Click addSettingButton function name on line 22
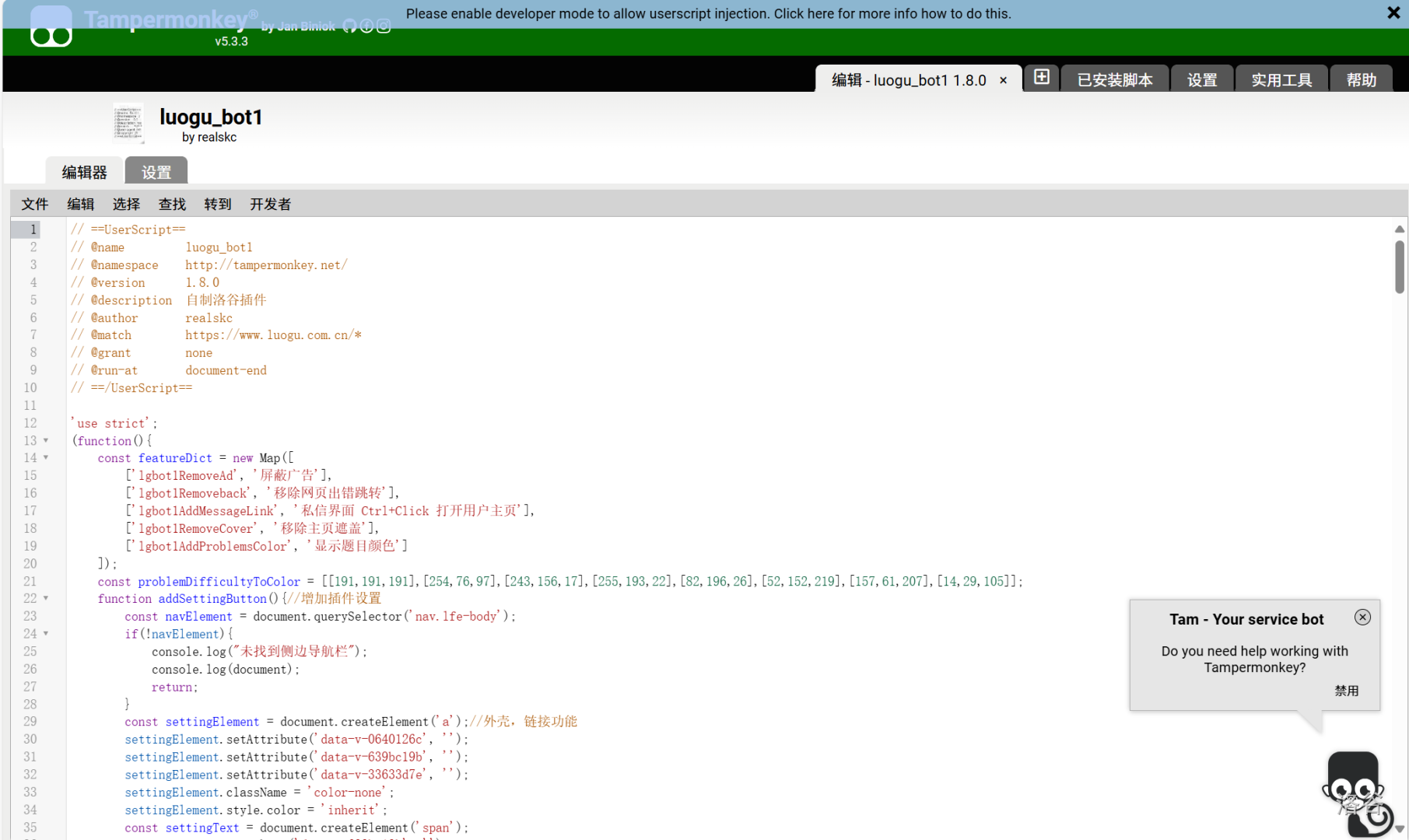Viewport: 1409px width, 840px height. click(x=212, y=599)
